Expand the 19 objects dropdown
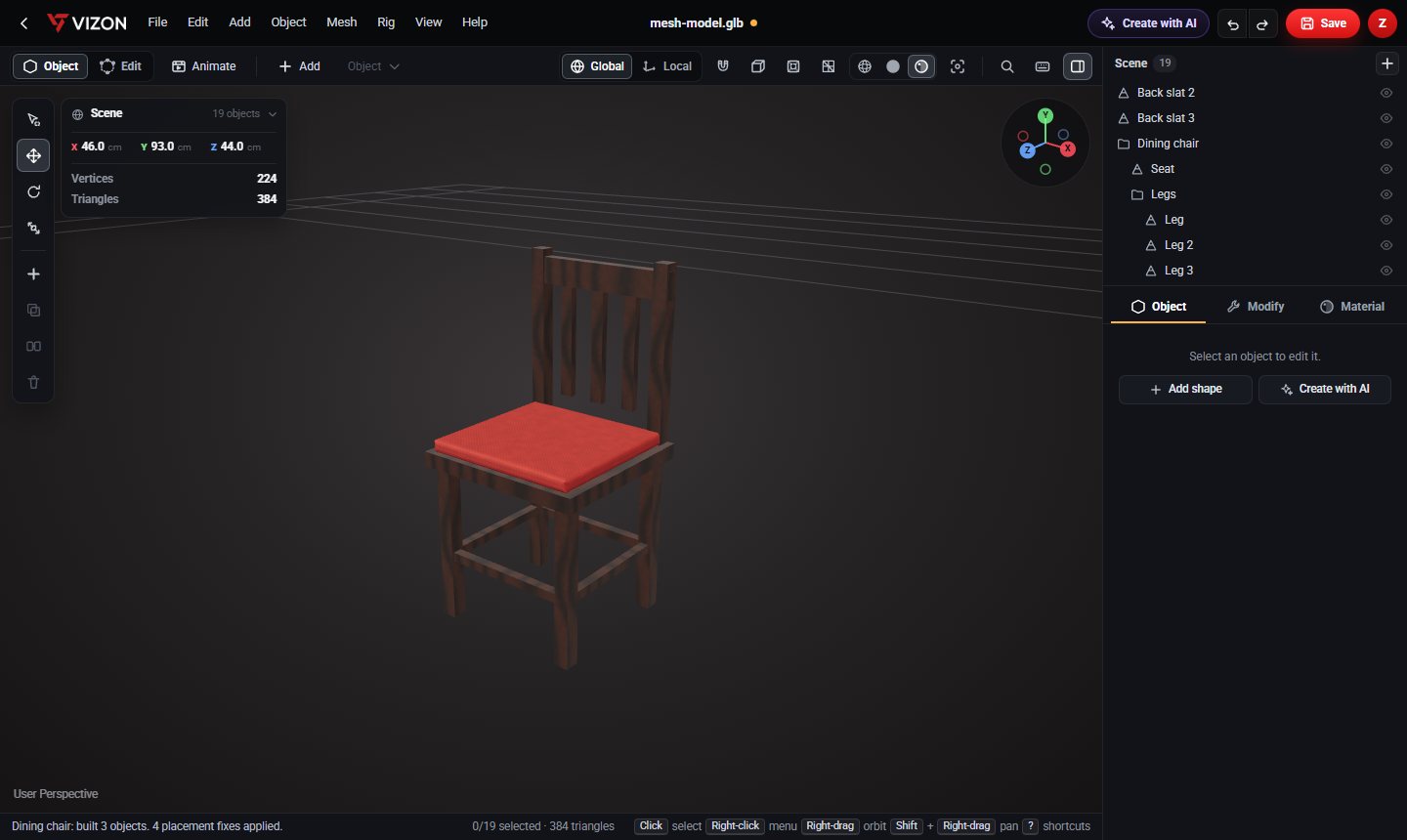The height and width of the screenshot is (840, 1407). click(244, 114)
